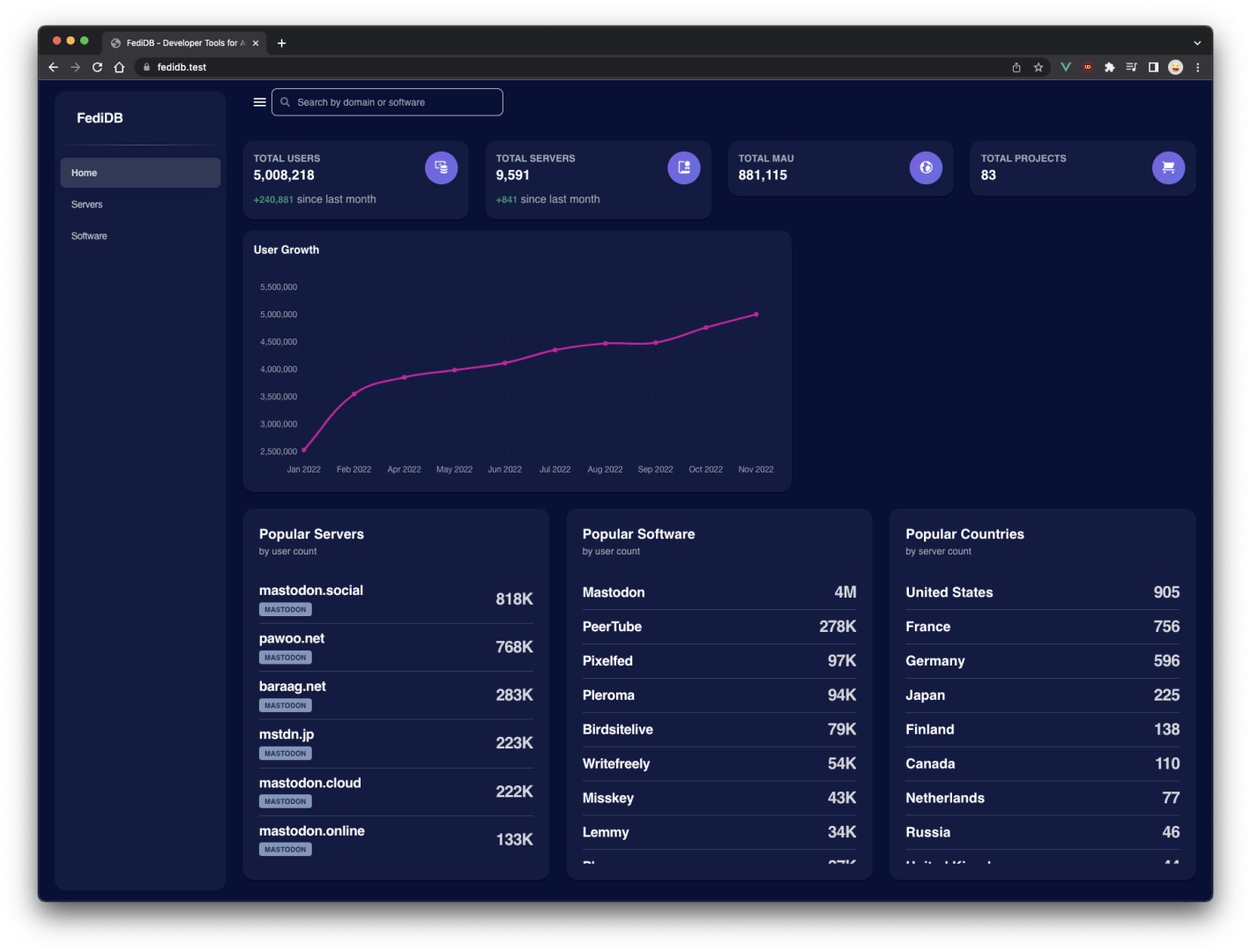Click the 5,008,218 total users value
The image size is (1251, 952).
[x=284, y=175]
